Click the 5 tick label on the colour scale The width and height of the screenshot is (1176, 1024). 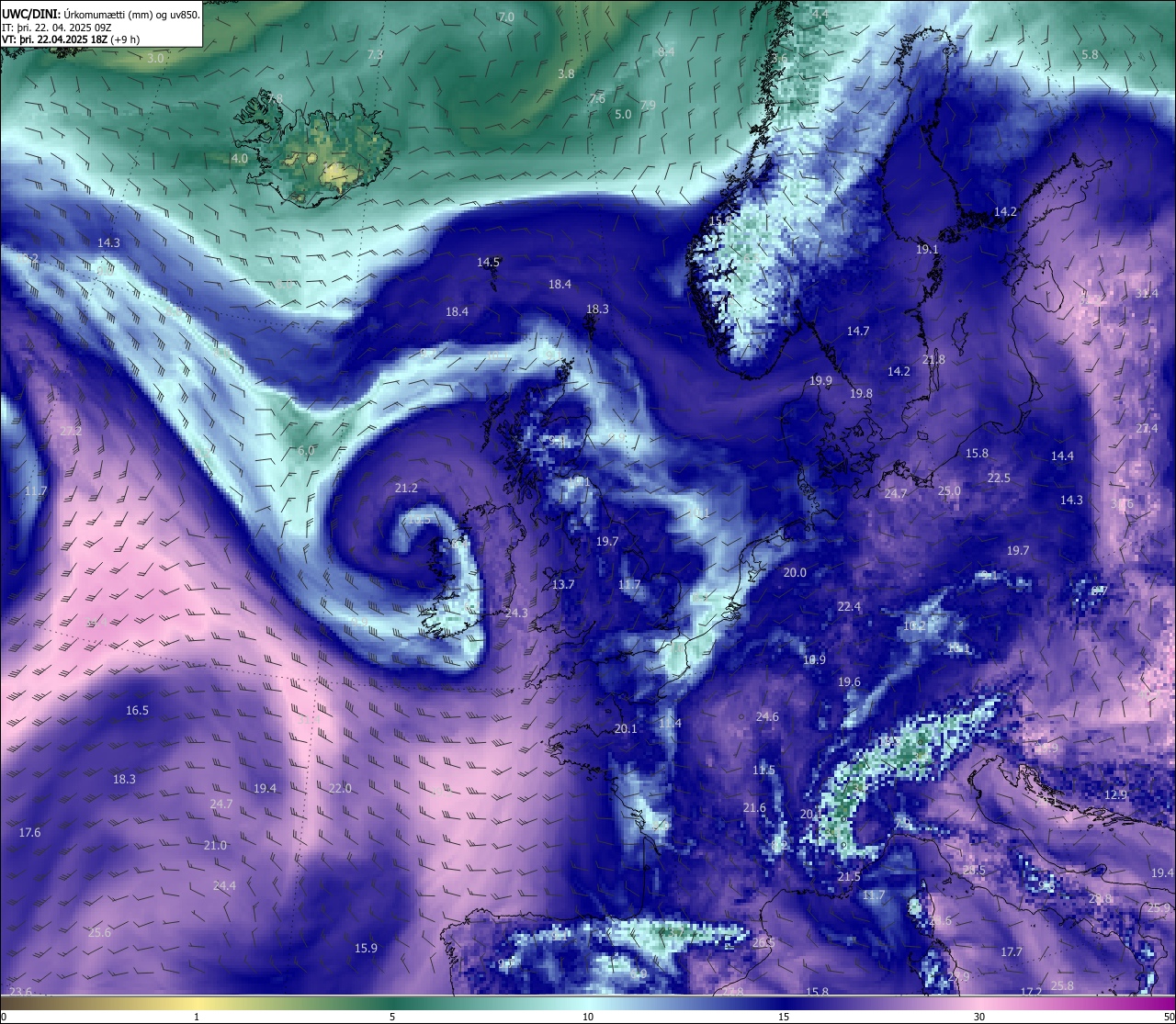tap(392, 1017)
